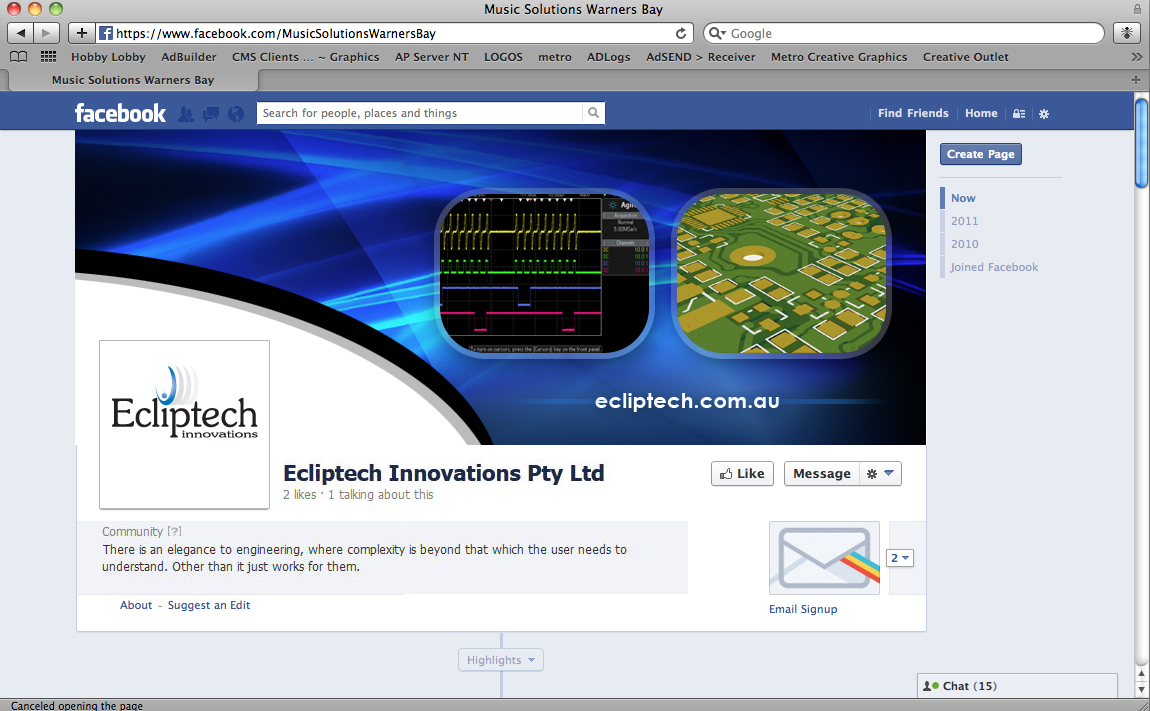The height and width of the screenshot is (711, 1150).
Task: Open the bookmarks book icon
Action: point(19,56)
